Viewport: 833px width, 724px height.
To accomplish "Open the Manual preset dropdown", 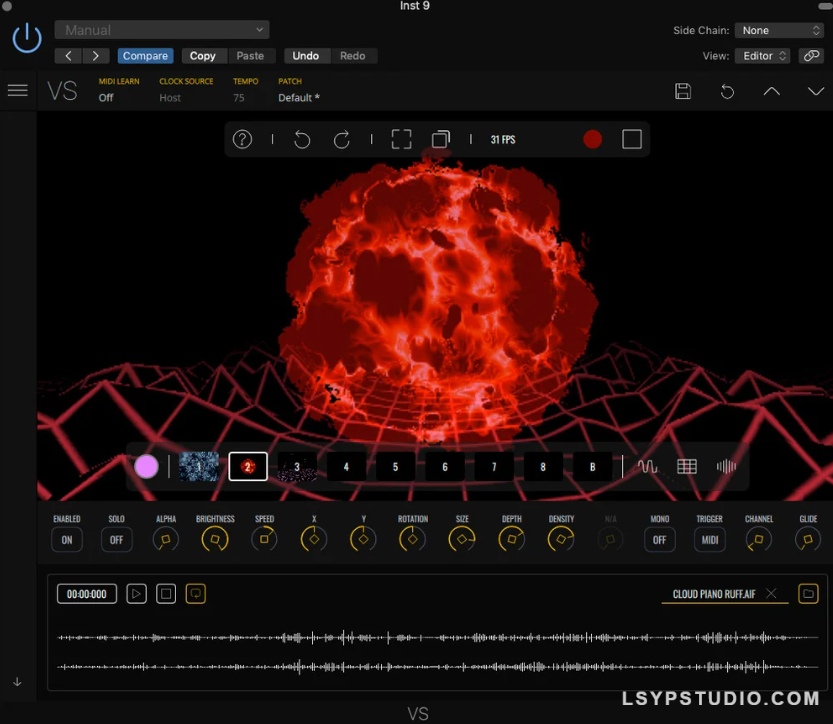I will point(161,30).
